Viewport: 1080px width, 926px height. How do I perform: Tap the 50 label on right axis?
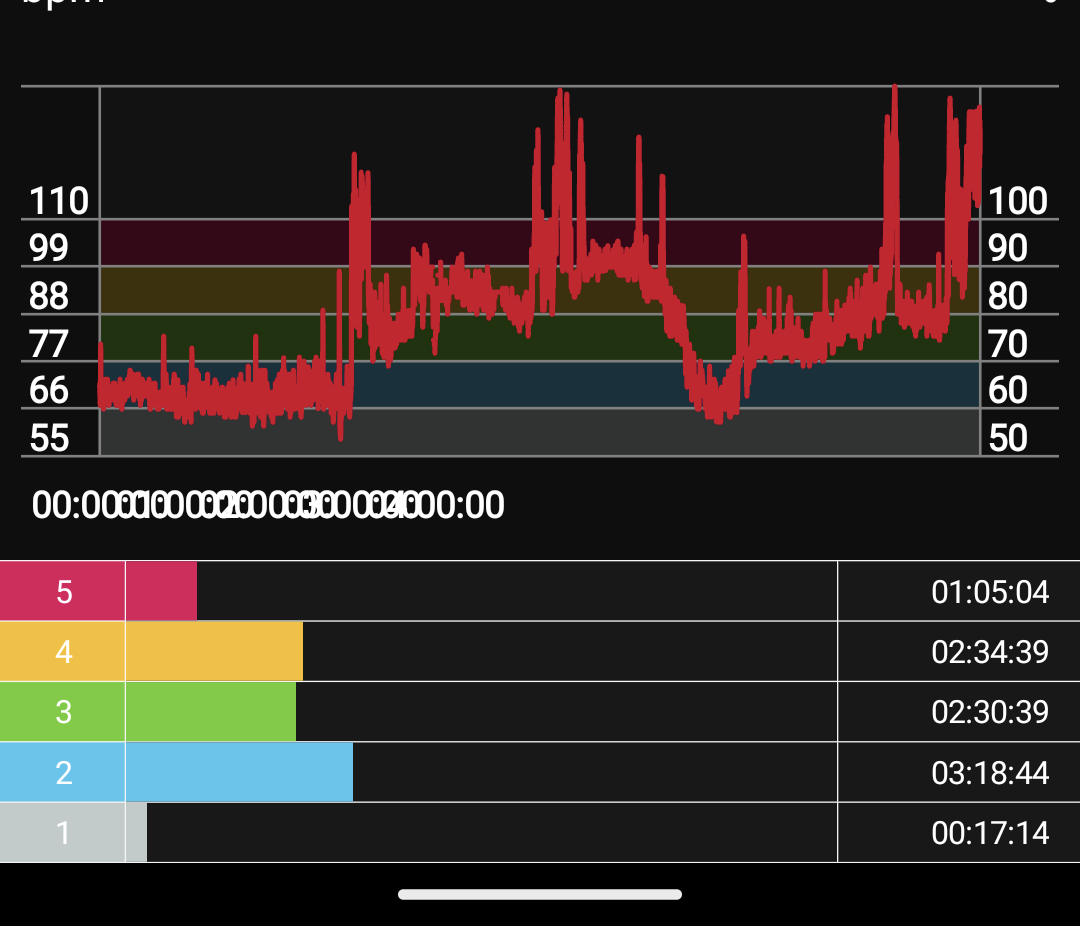pos(1008,438)
